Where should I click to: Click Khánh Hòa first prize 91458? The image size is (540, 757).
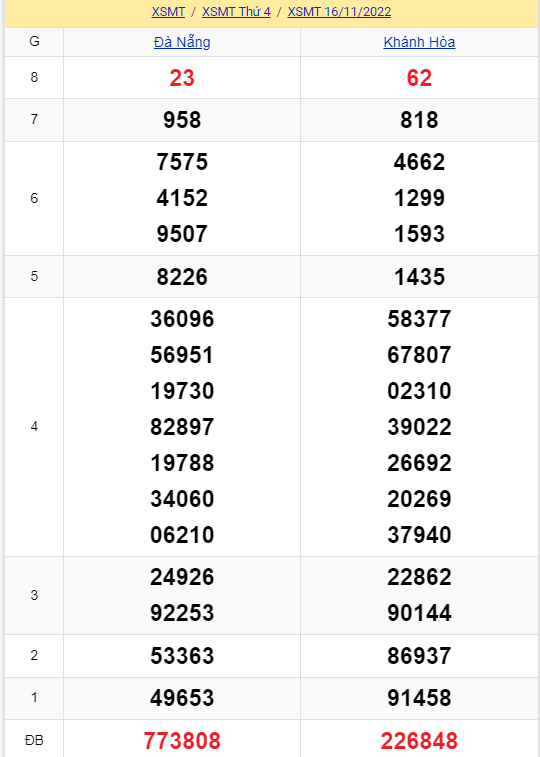click(x=419, y=698)
